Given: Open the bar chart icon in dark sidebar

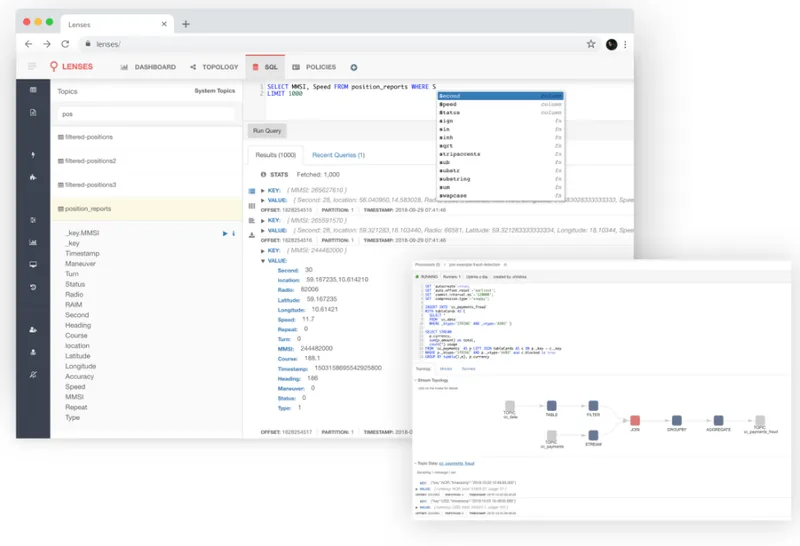Looking at the screenshot, I should coord(33,242).
